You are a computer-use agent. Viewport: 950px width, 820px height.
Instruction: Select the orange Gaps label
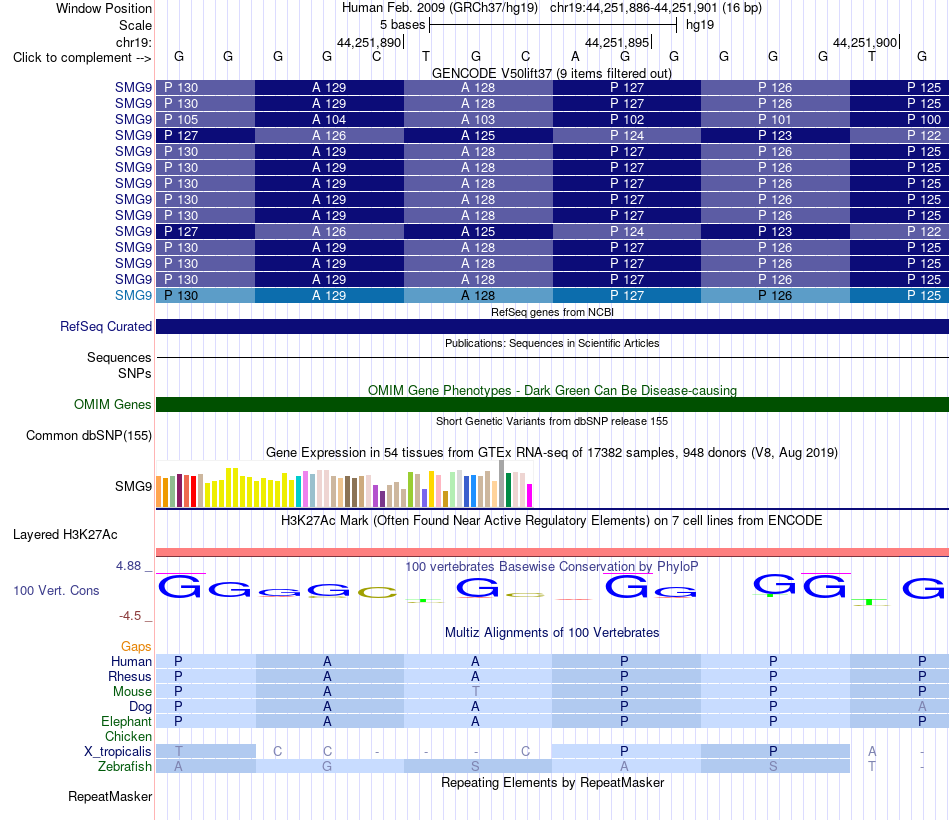click(136, 647)
